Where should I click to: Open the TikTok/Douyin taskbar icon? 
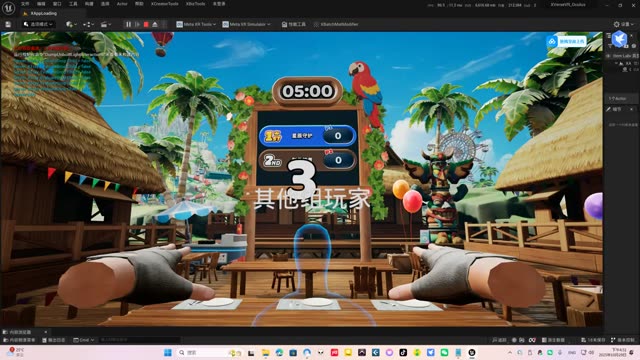(x=403, y=353)
